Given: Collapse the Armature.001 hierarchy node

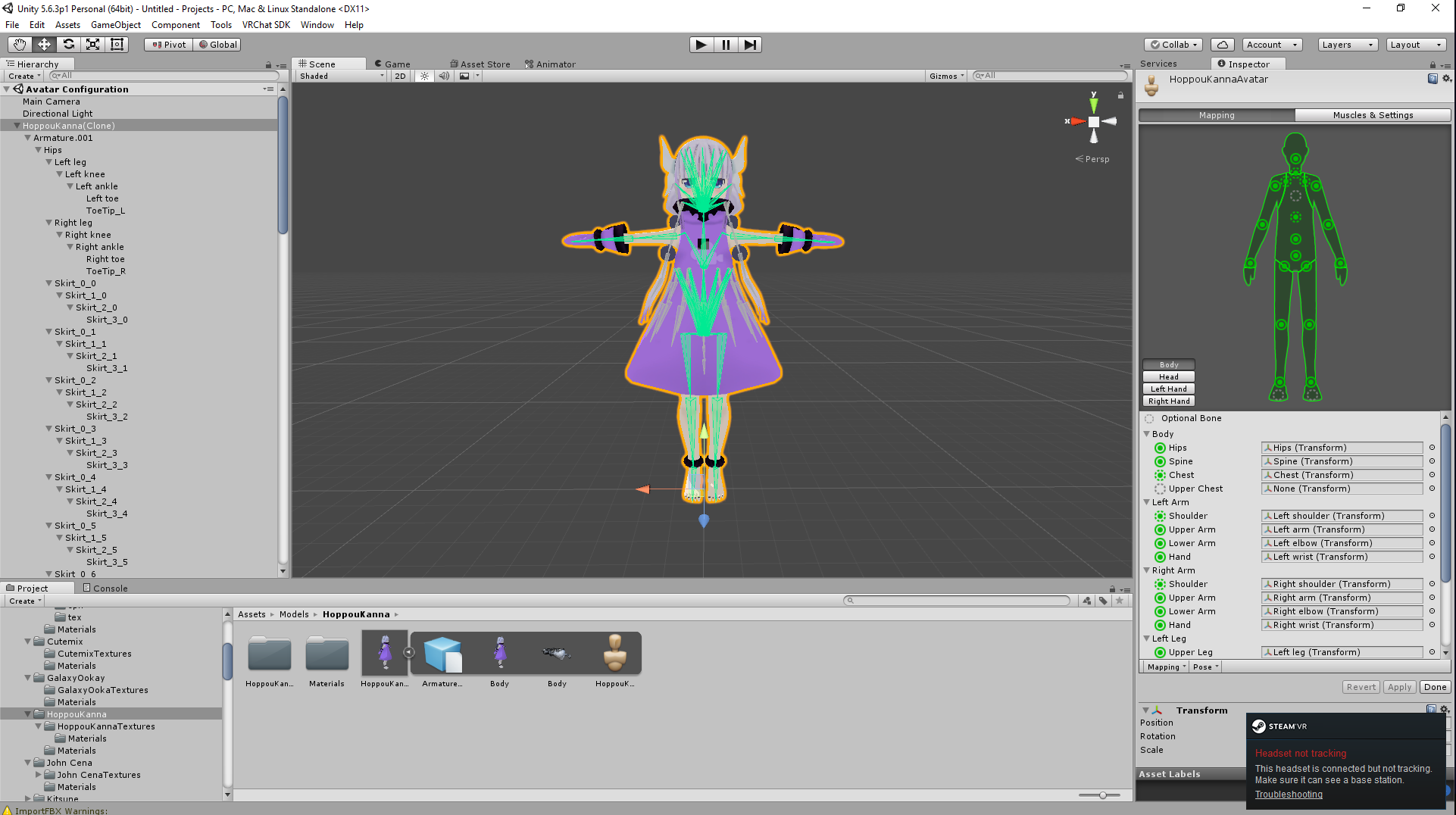Looking at the screenshot, I should [x=28, y=138].
